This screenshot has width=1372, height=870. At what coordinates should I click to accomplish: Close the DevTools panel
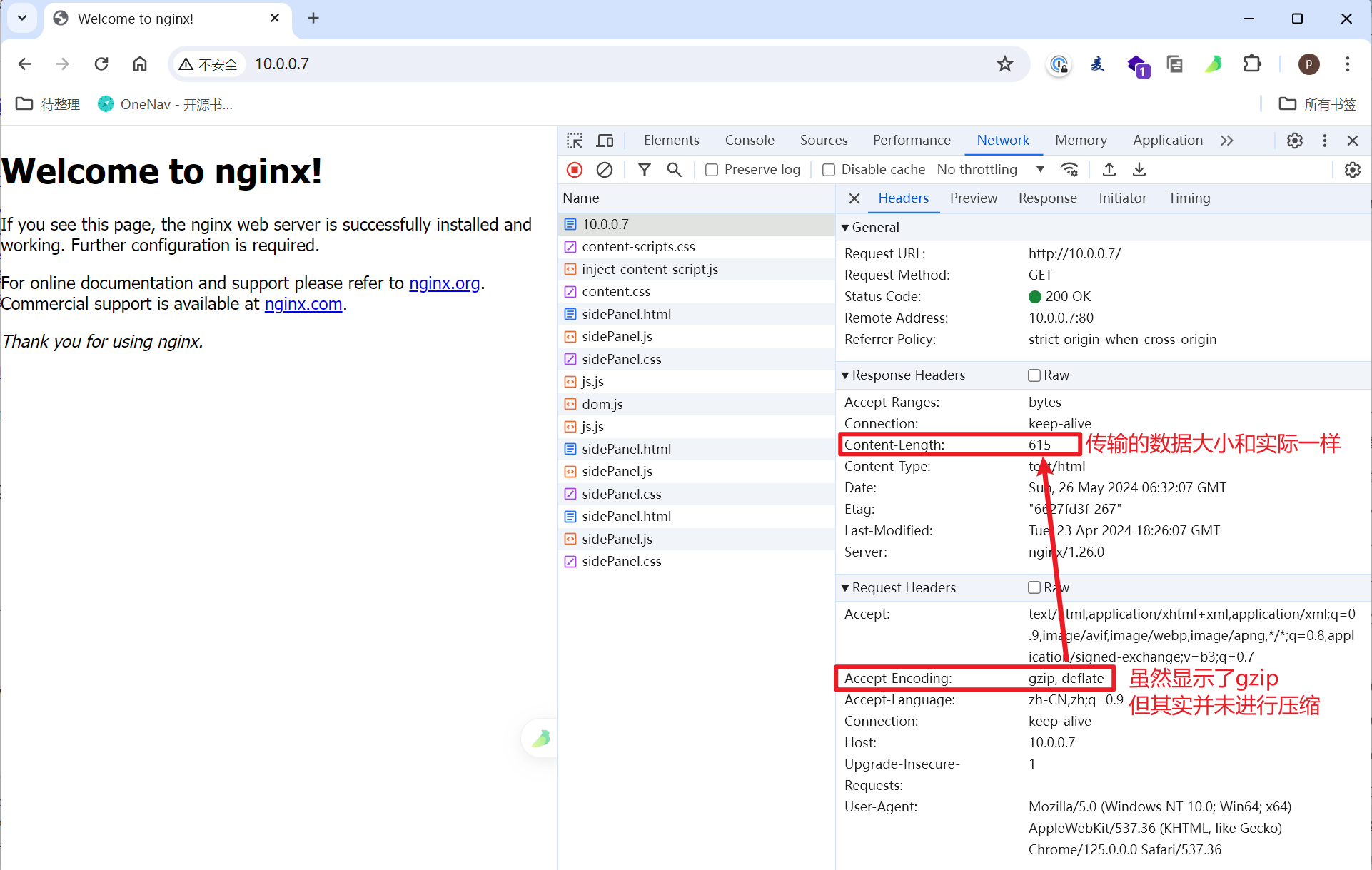(1353, 141)
